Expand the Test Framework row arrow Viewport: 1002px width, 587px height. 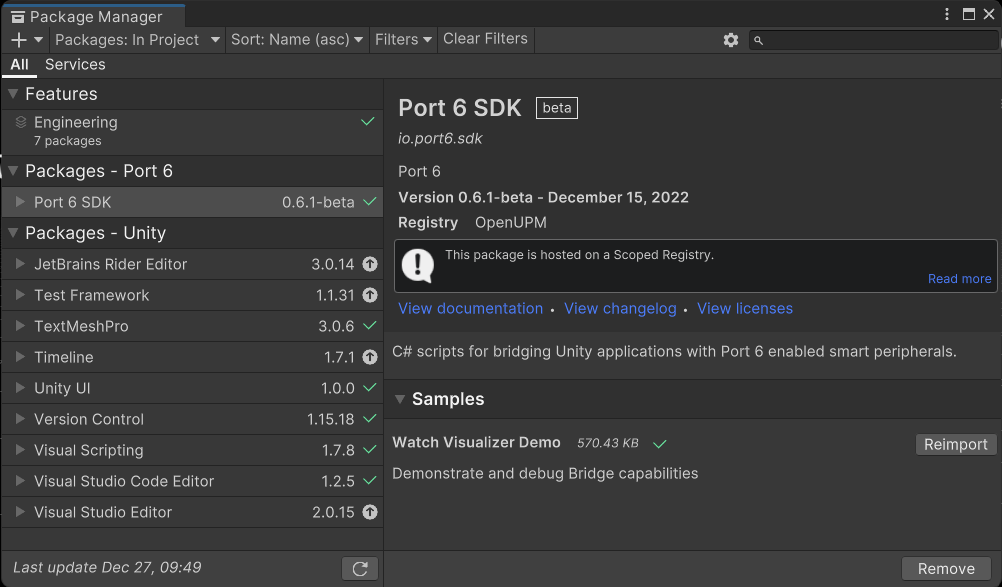(x=20, y=295)
